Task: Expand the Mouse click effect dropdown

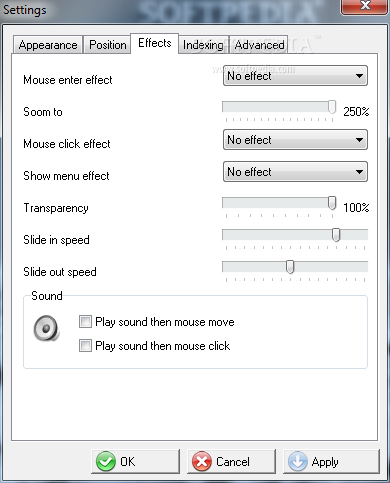Action: coord(295,140)
